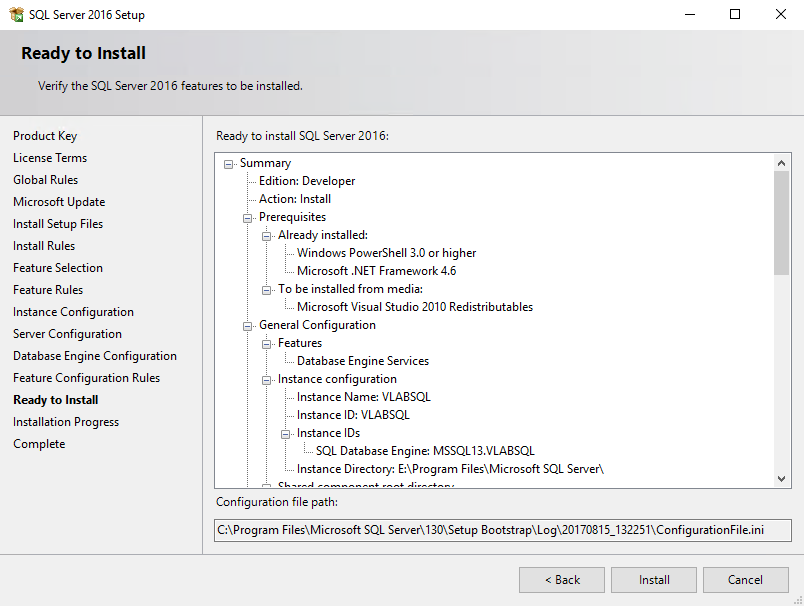804x606 pixels.
Task: Click the SQL Server Setup title bar icon
Action: (x=16, y=14)
